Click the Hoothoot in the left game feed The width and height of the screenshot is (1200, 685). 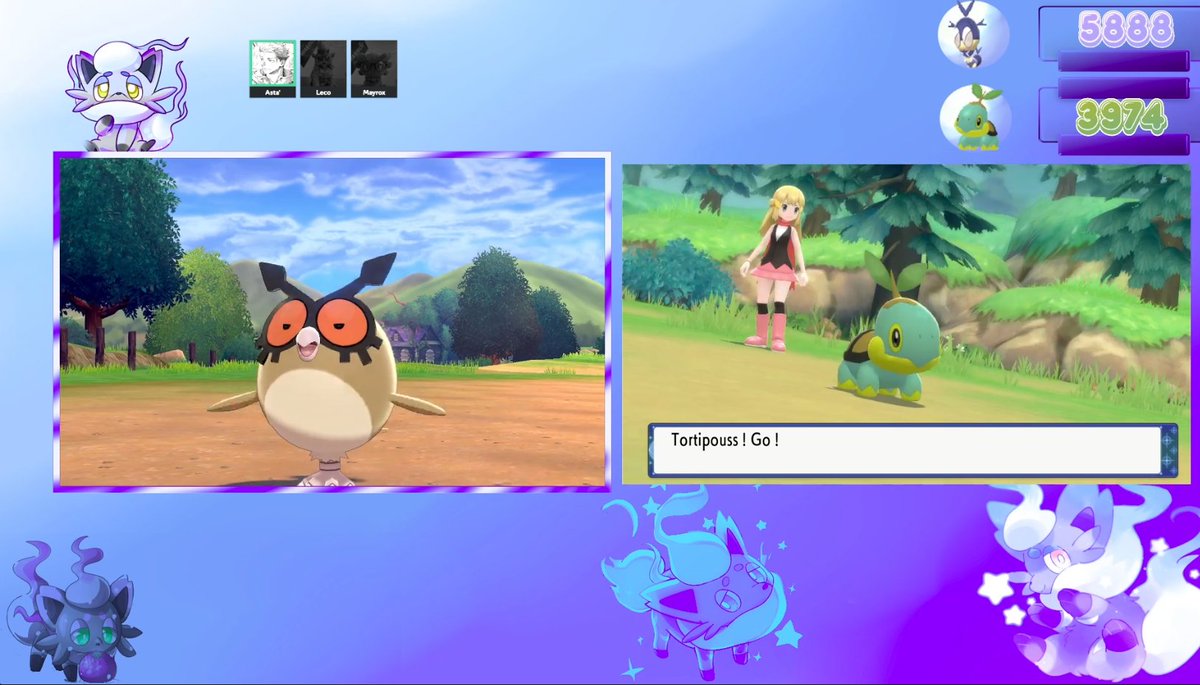click(x=326, y=368)
